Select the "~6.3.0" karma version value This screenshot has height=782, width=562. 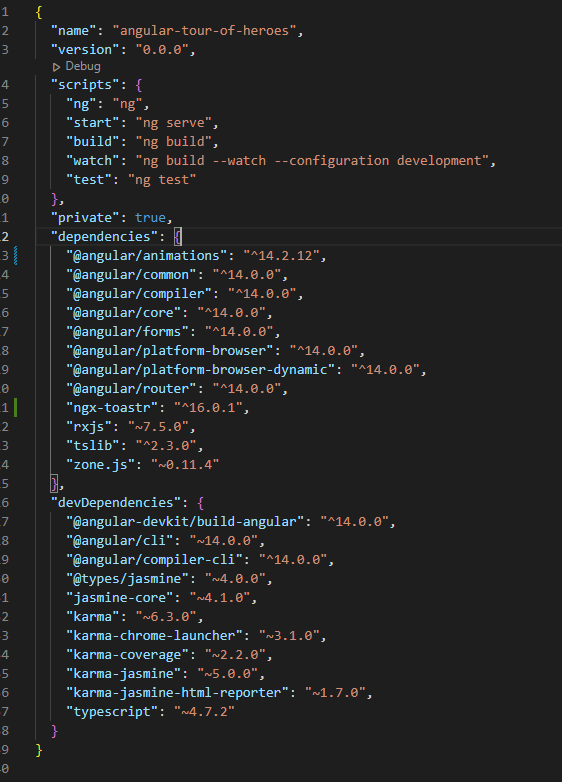166,616
